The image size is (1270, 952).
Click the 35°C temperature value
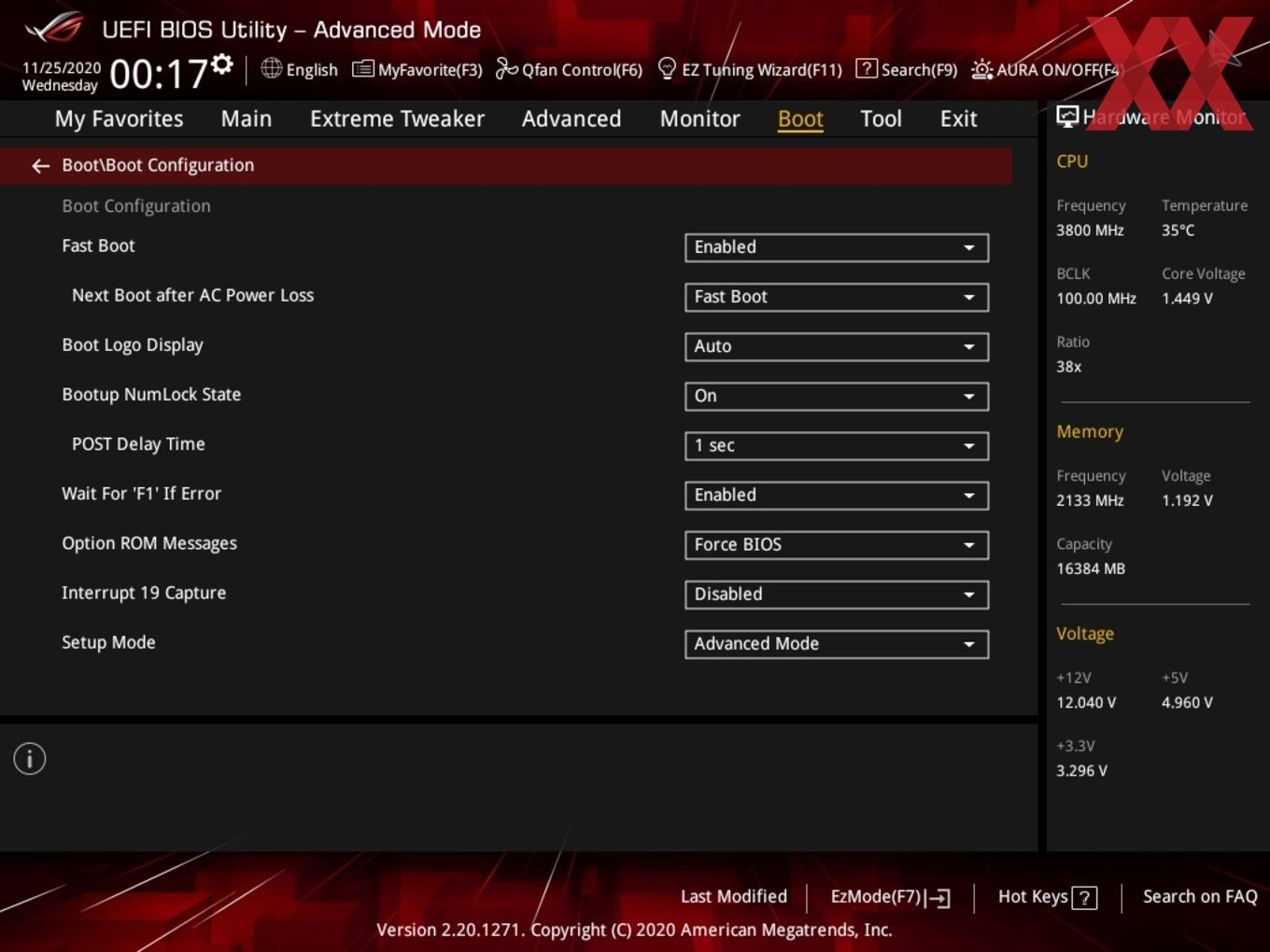[x=1178, y=231]
